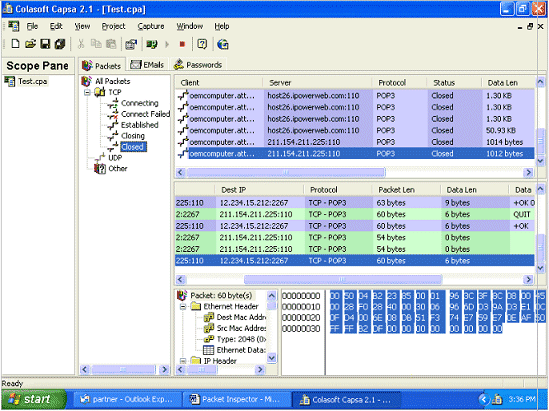Sort sessions by Server column header
549x411 pixels.
318,83
